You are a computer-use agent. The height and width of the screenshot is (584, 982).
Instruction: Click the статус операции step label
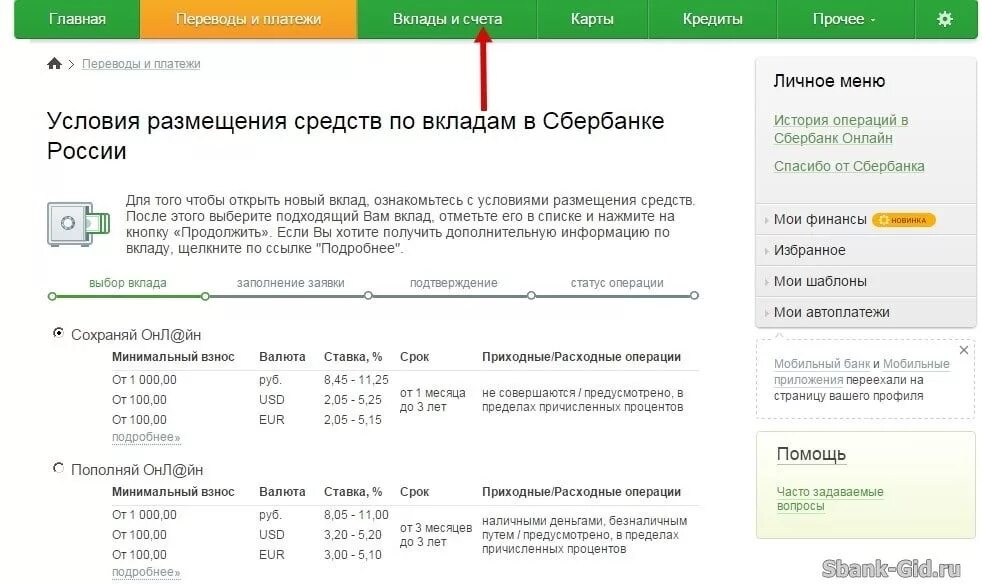click(x=617, y=283)
